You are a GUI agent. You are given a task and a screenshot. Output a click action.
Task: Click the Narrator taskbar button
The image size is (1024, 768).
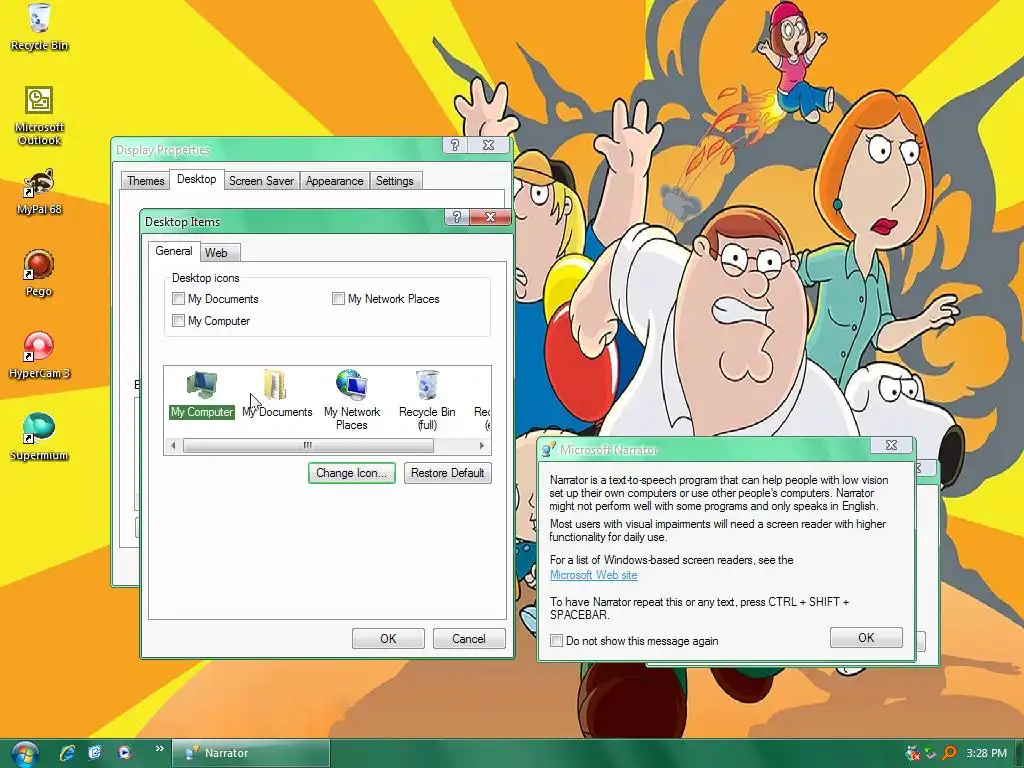click(x=251, y=753)
